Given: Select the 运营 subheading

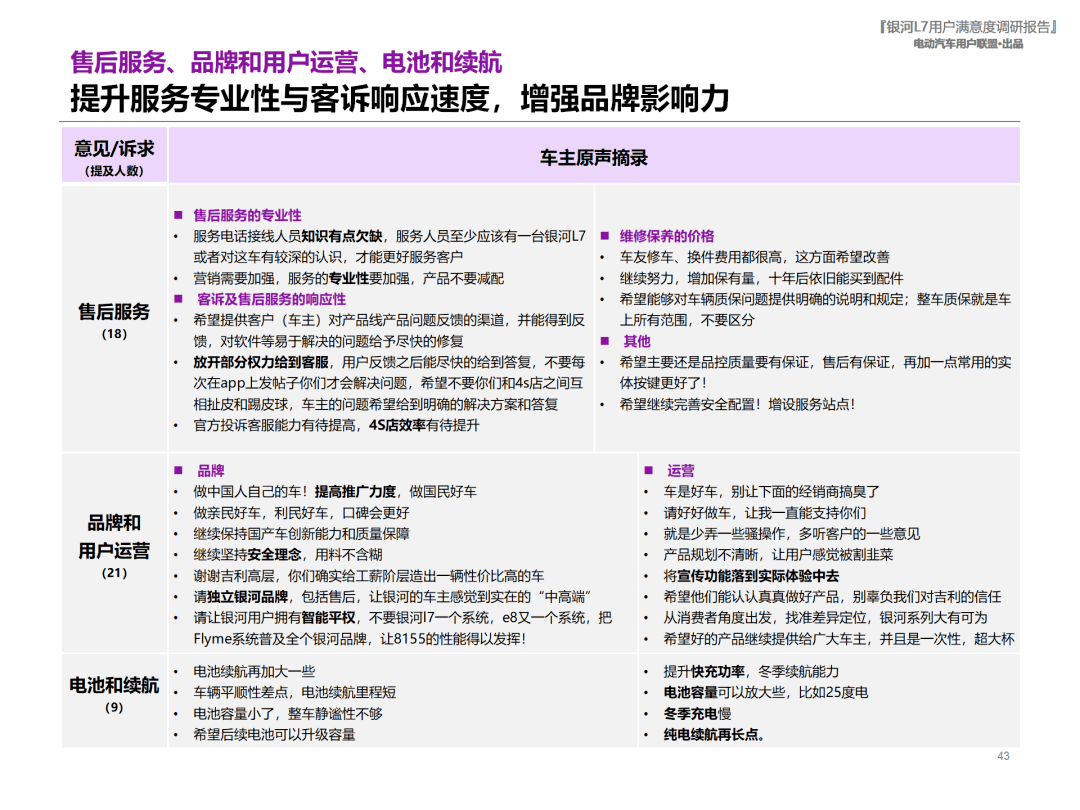Looking at the screenshot, I should pos(681,471).
